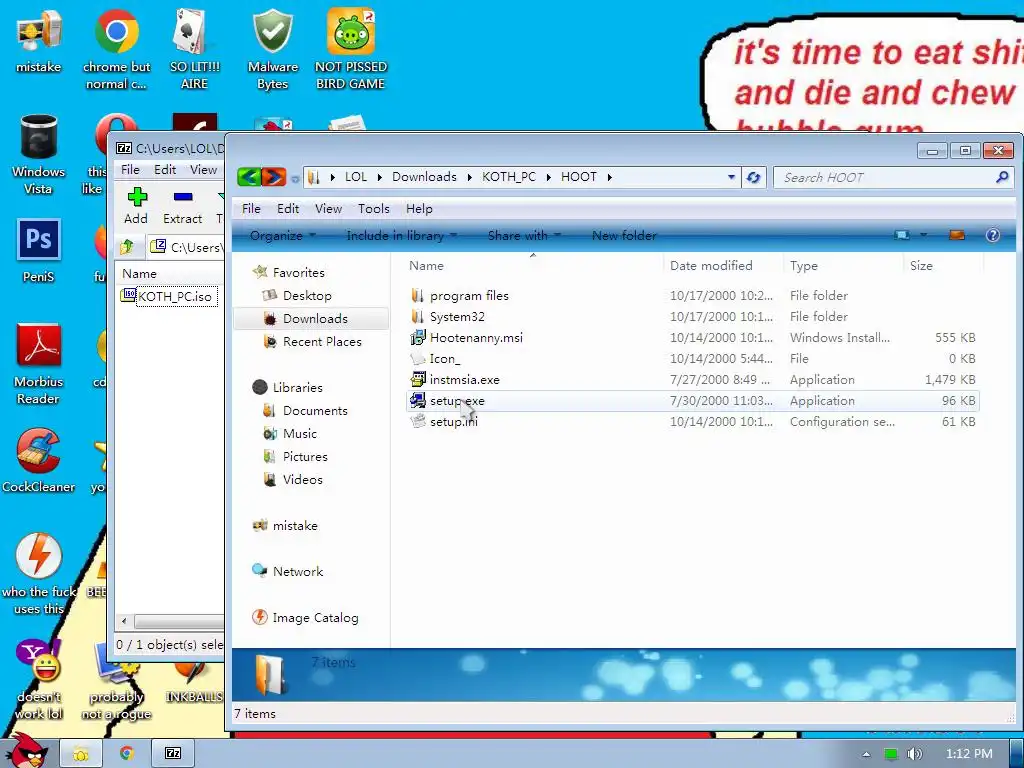
Task: Open the recent pages dropdown beside navigation arrows
Action: click(x=295, y=178)
